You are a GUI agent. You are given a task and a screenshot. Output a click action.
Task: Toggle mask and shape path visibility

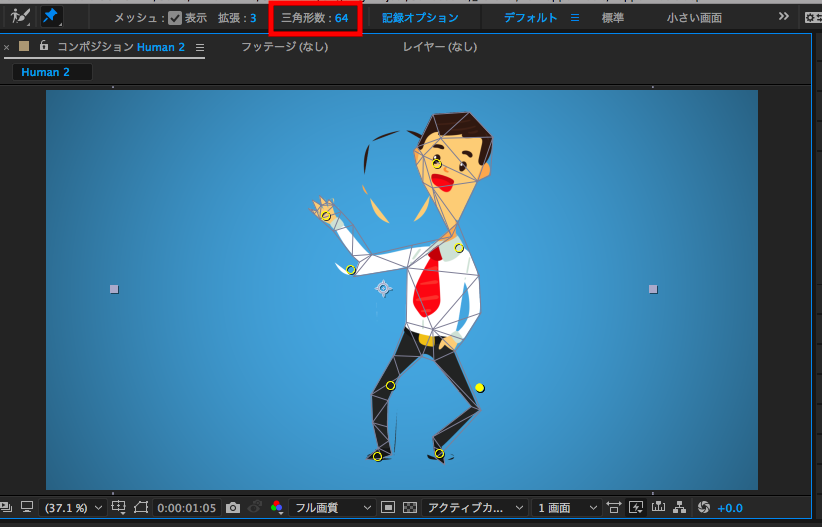pyautogui.click(x=140, y=508)
